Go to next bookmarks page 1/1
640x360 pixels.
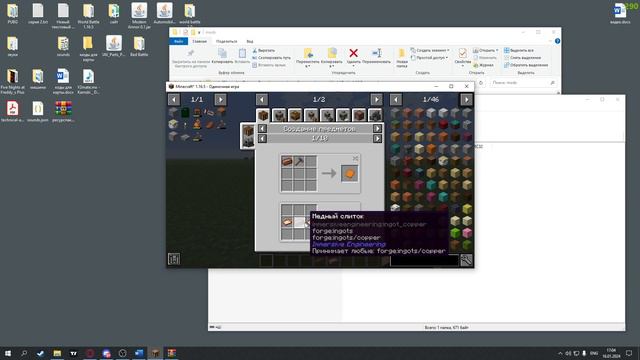point(220,99)
